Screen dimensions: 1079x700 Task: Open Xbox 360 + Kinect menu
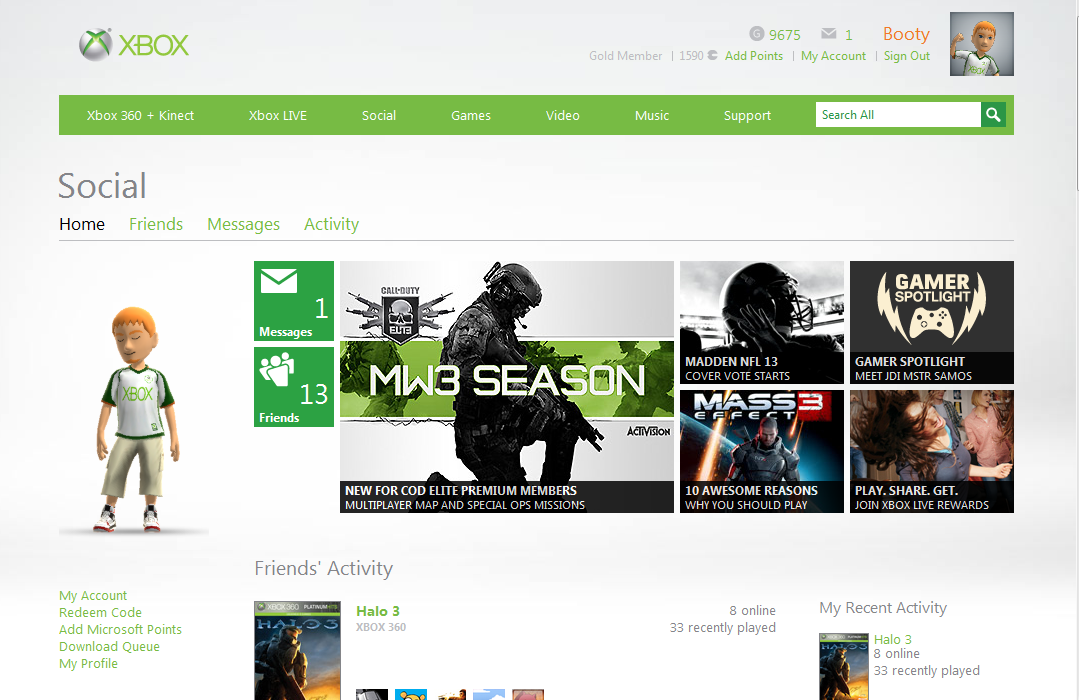point(140,116)
